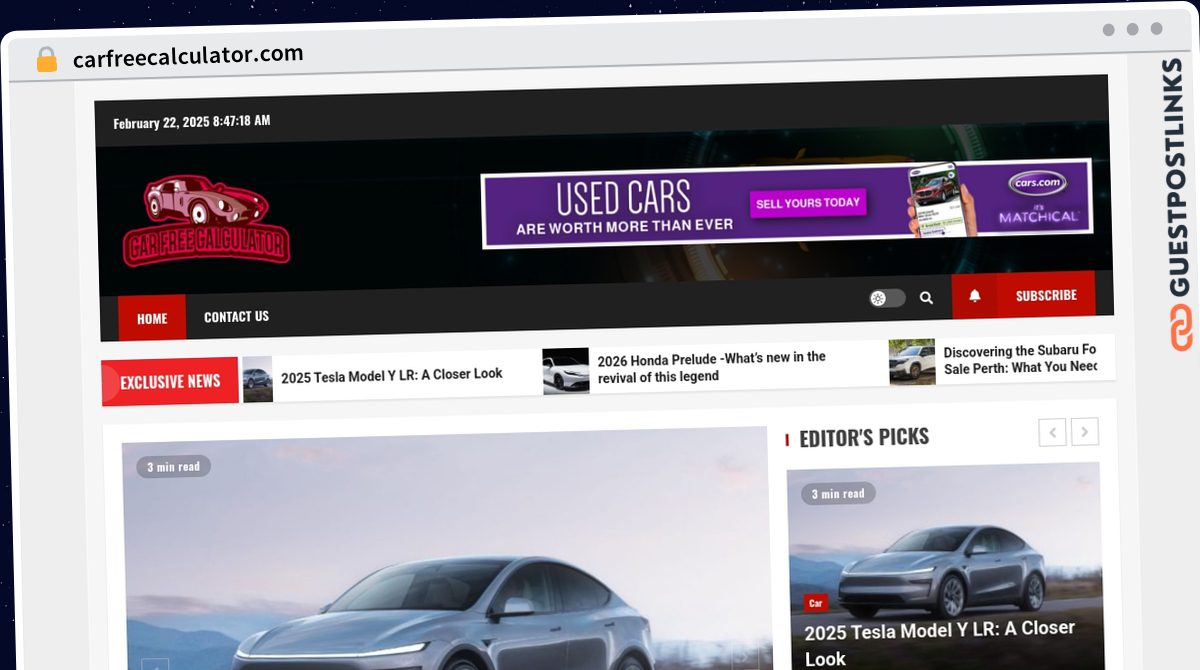Open the Contact Us menu item
Screen dimensions: 1200x670
point(236,316)
